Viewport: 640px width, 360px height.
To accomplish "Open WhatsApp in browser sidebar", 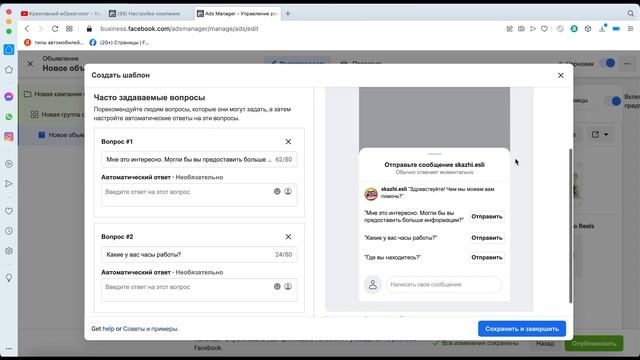I will [x=9, y=117].
